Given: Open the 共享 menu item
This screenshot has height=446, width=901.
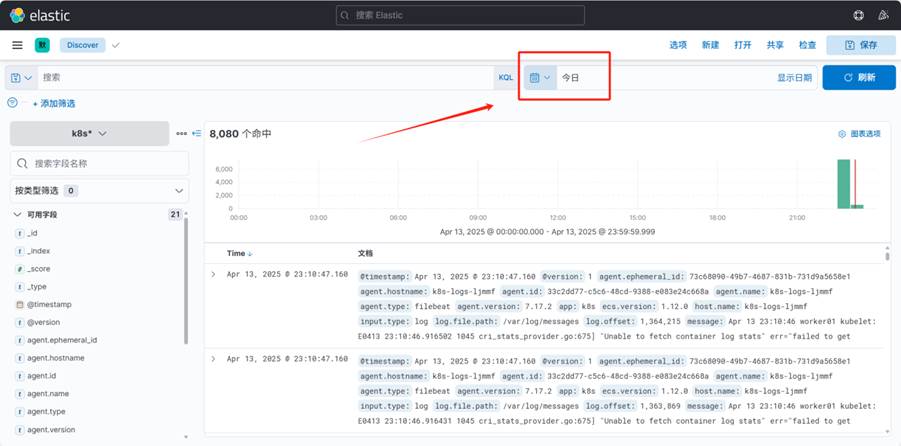Looking at the screenshot, I should click(x=775, y=45).
